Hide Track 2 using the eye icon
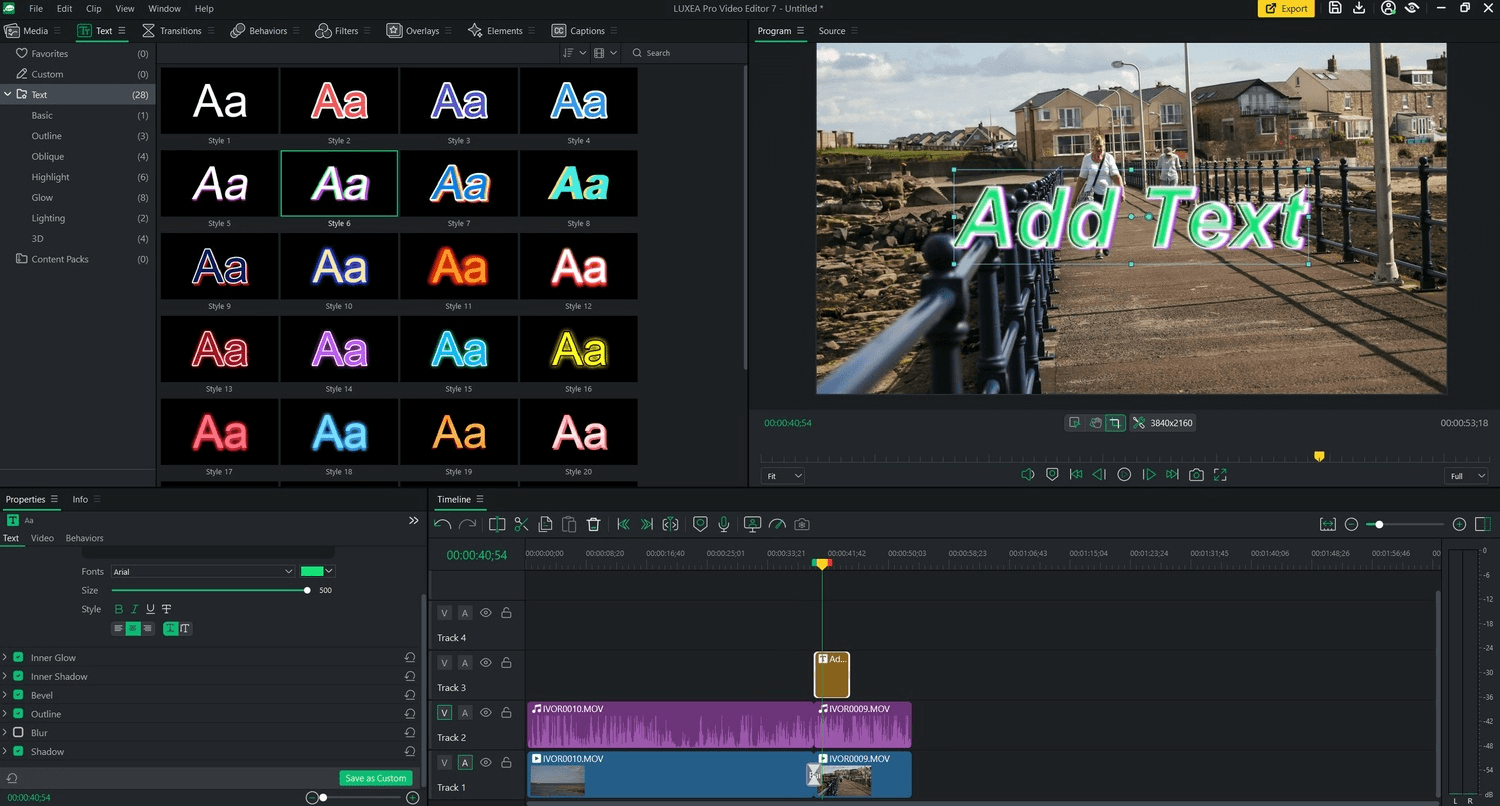 tap(485, 712)
